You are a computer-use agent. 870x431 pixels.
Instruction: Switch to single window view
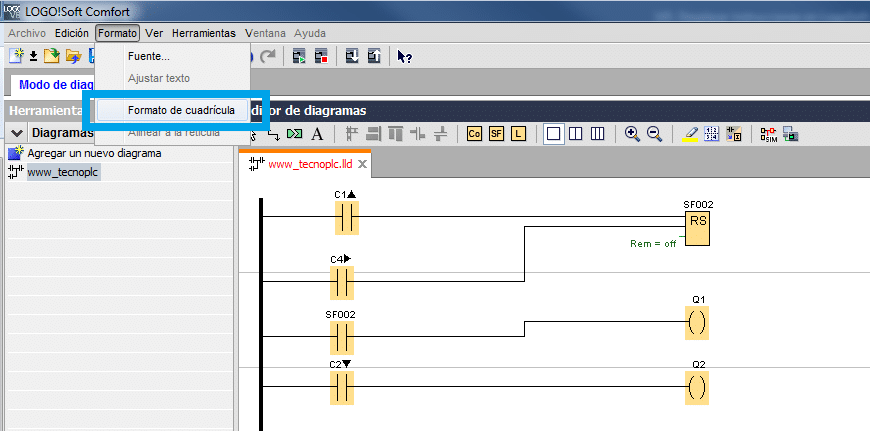click(x=554, y=134)
